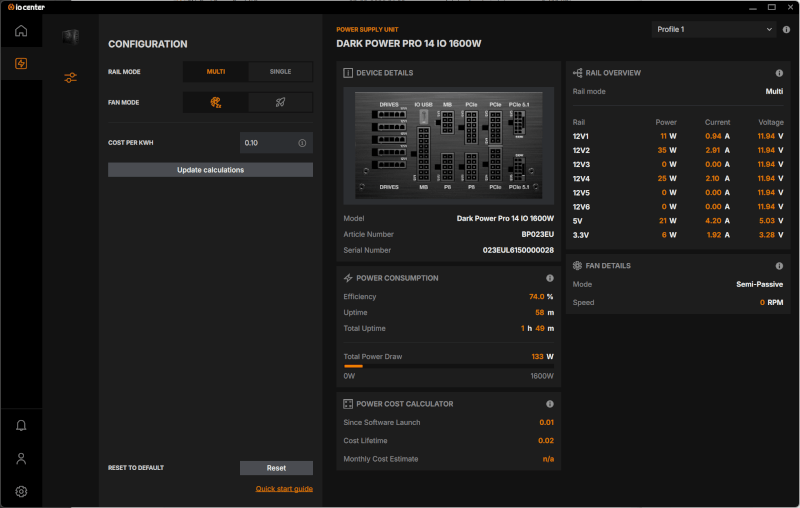Click the Voltage column header in rail table

[770, 122]
